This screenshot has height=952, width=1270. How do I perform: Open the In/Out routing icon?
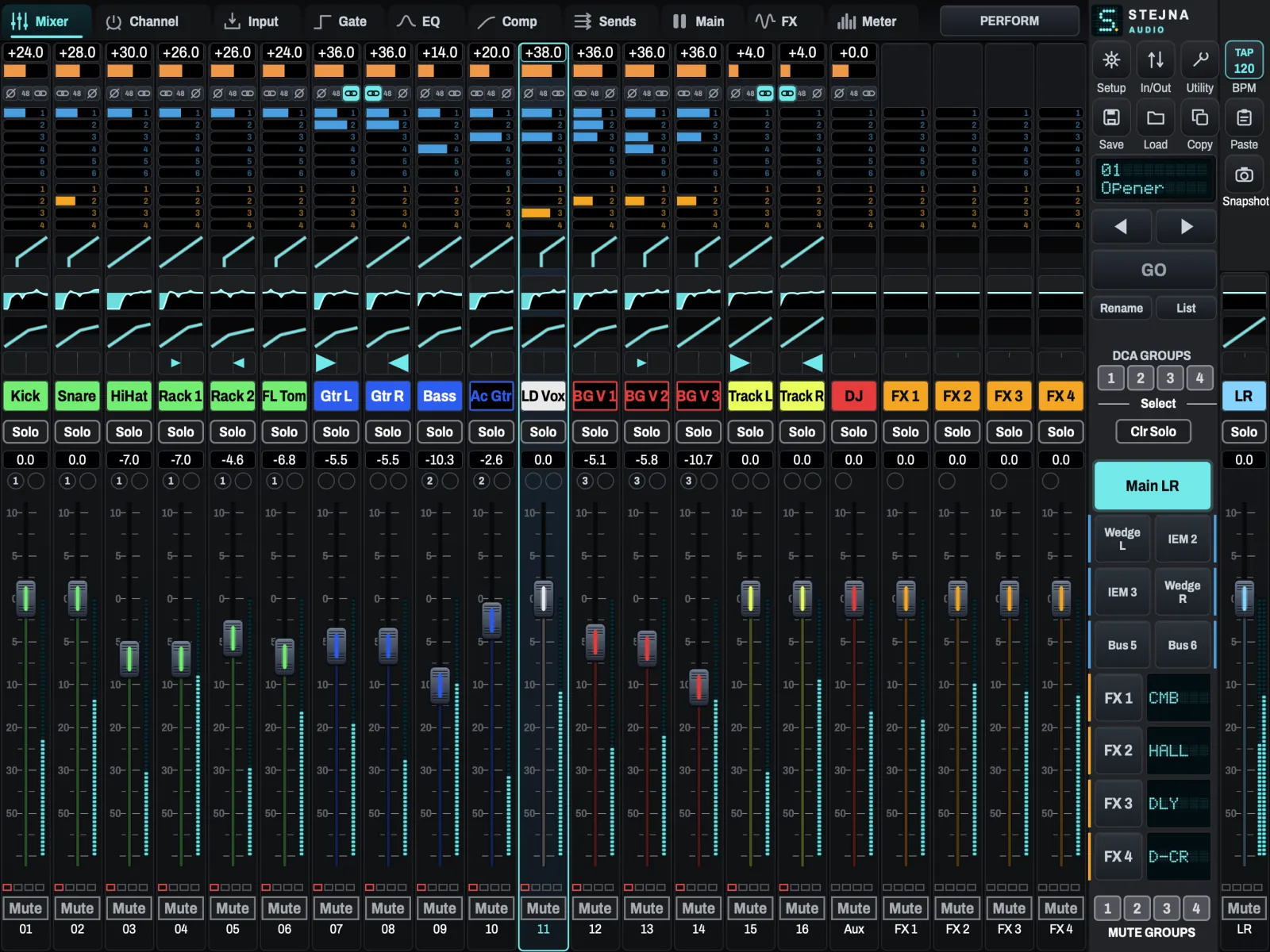point(1156,60)
